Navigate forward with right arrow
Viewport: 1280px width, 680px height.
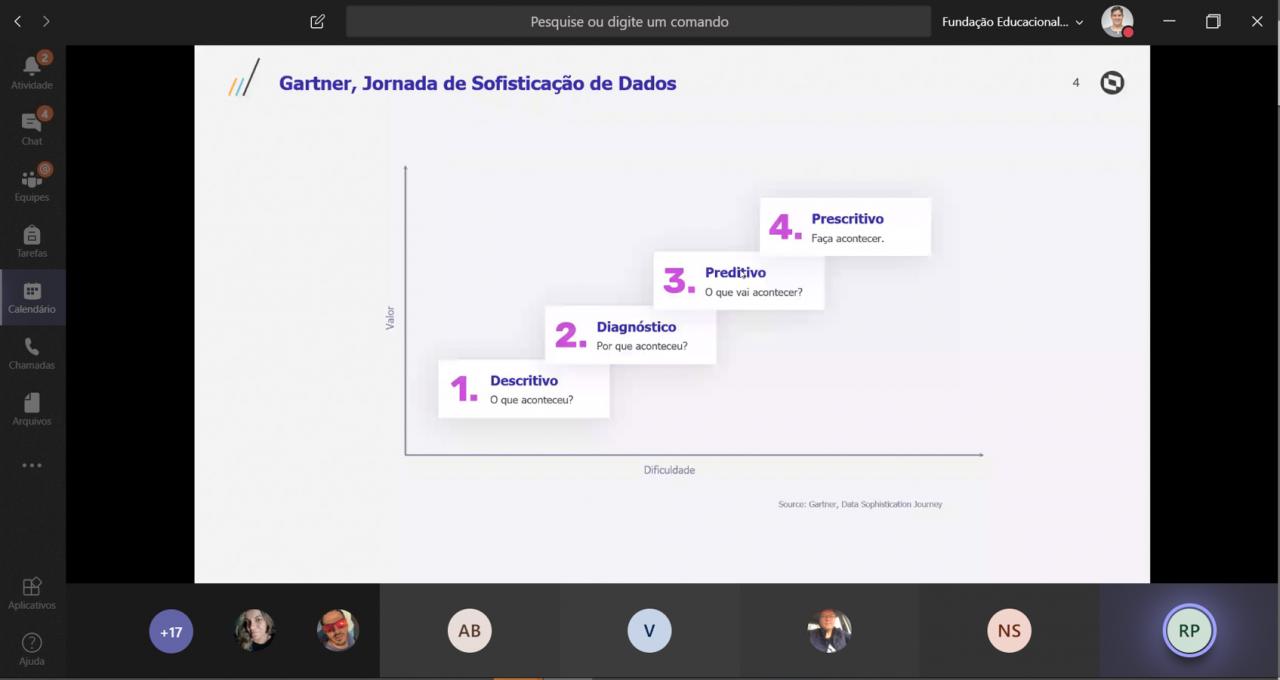[46, 21]
